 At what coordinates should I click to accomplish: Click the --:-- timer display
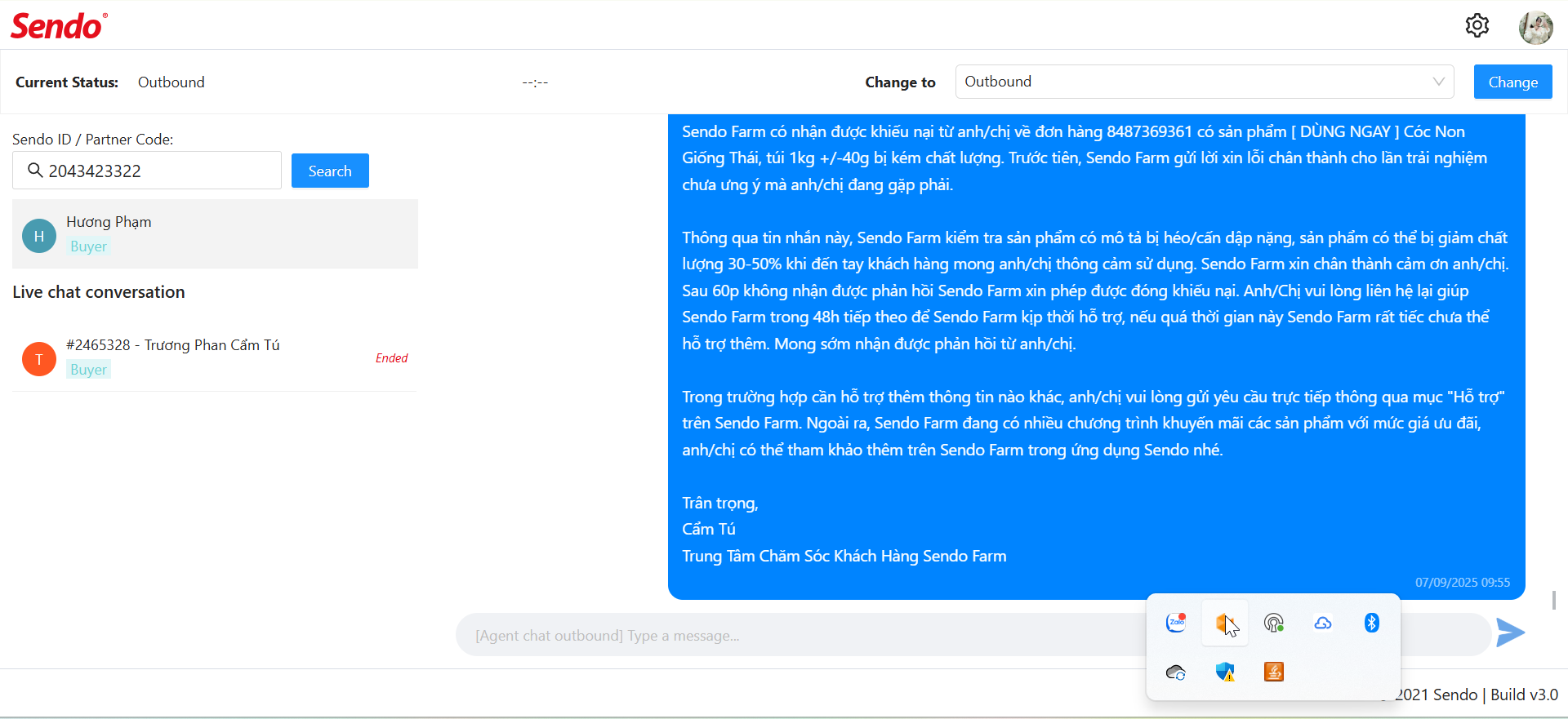pyautogui.click(x=535, y=82)
